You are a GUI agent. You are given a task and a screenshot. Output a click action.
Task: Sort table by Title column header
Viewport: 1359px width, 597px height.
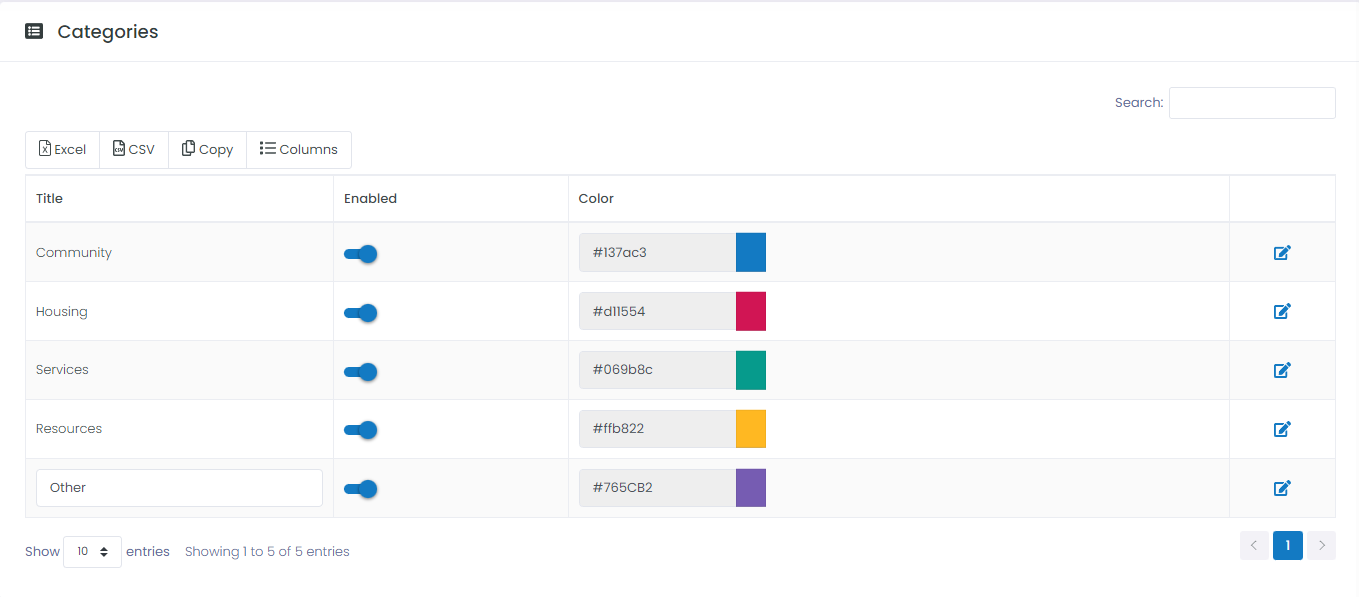(49, 198)
